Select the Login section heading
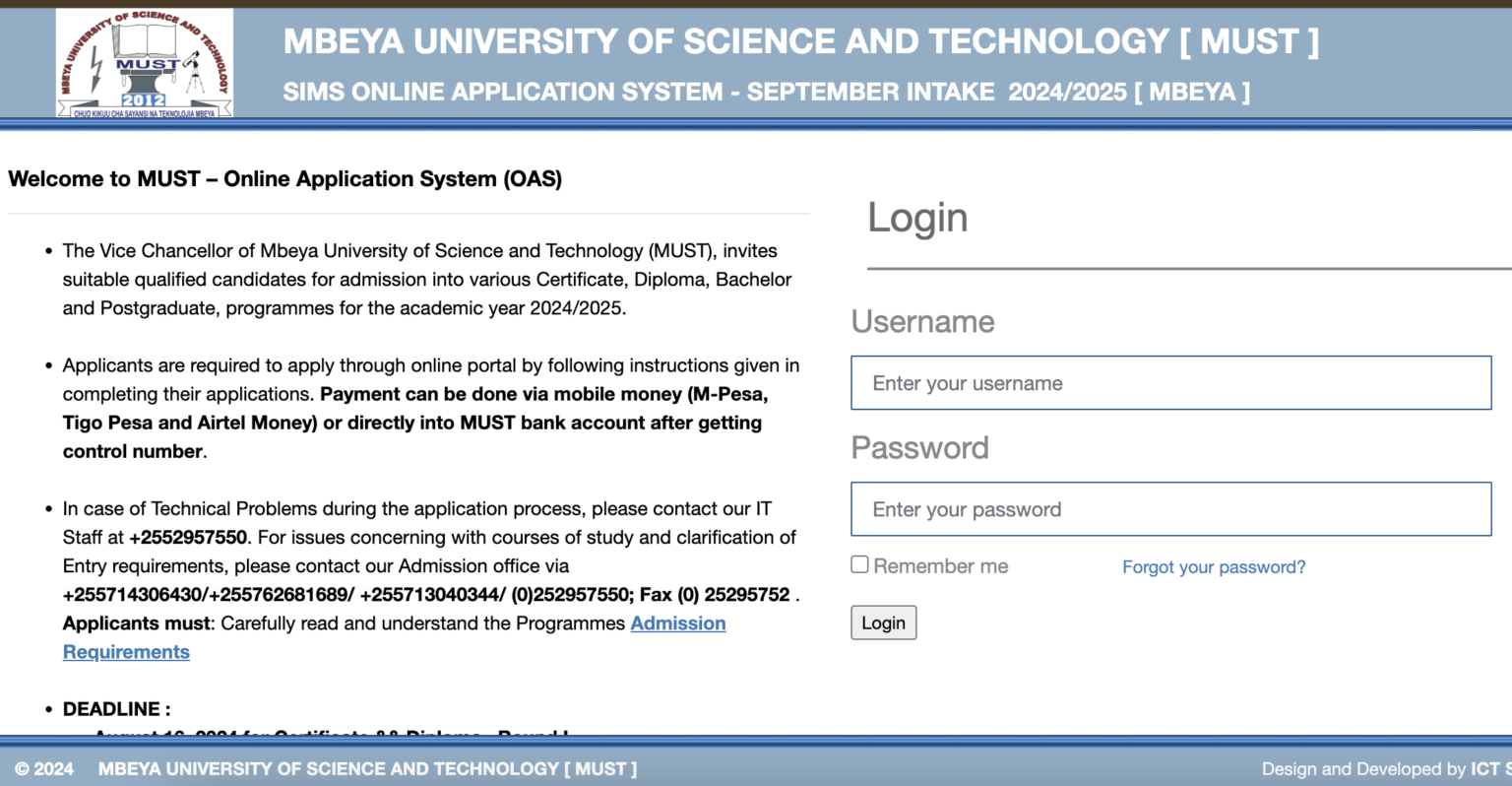This screenshot has height=786, width=1512. 917,218
